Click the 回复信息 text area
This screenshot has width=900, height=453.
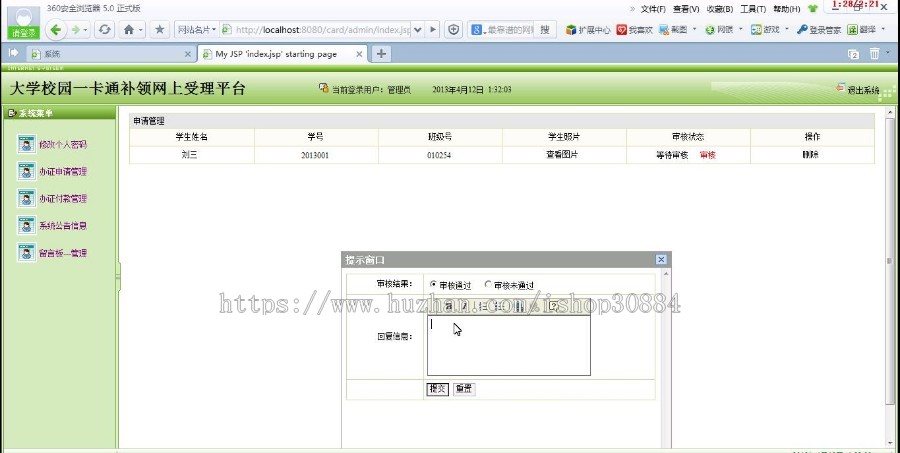(x=509, y=345)
